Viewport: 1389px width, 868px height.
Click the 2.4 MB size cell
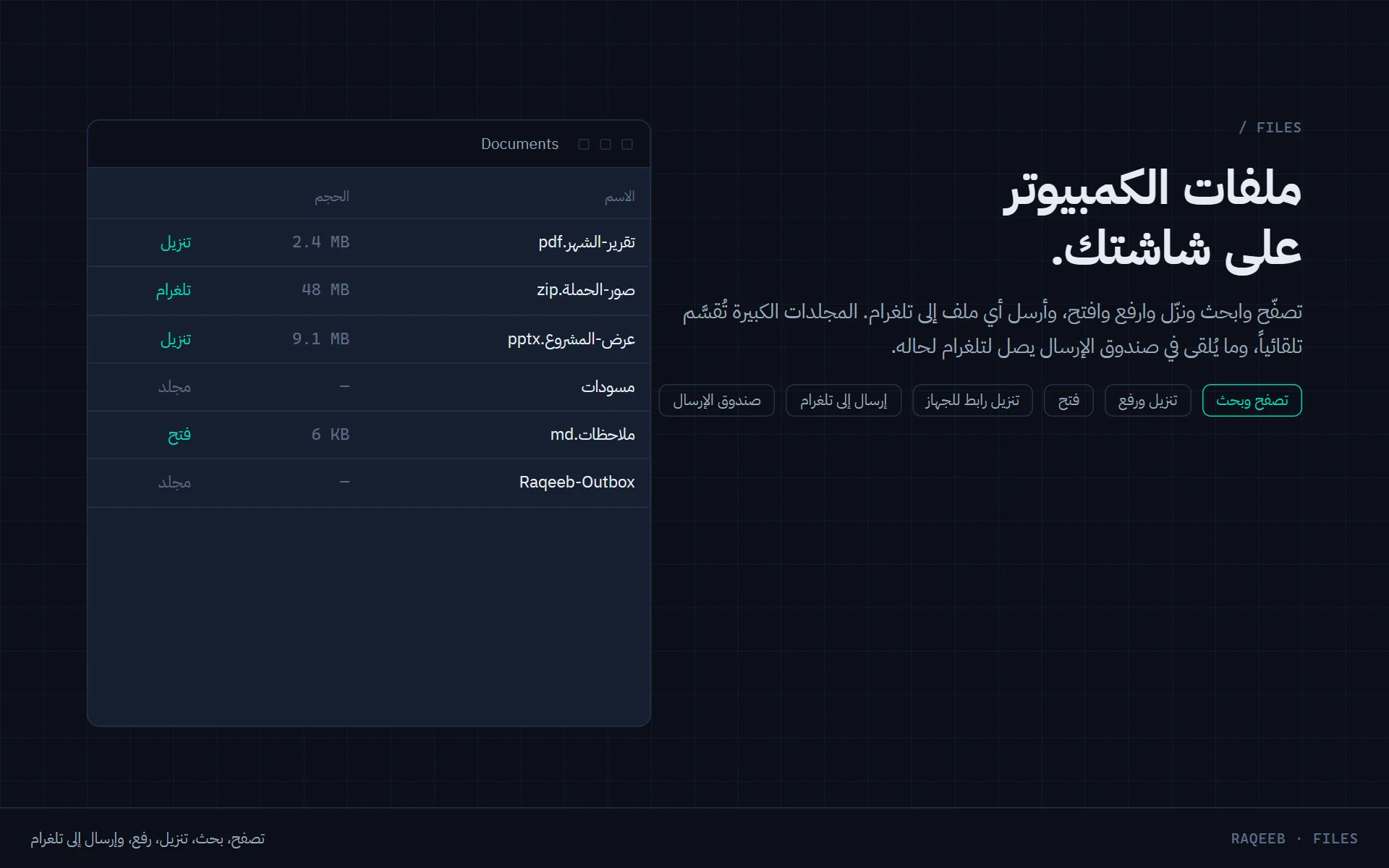[320, 242]
